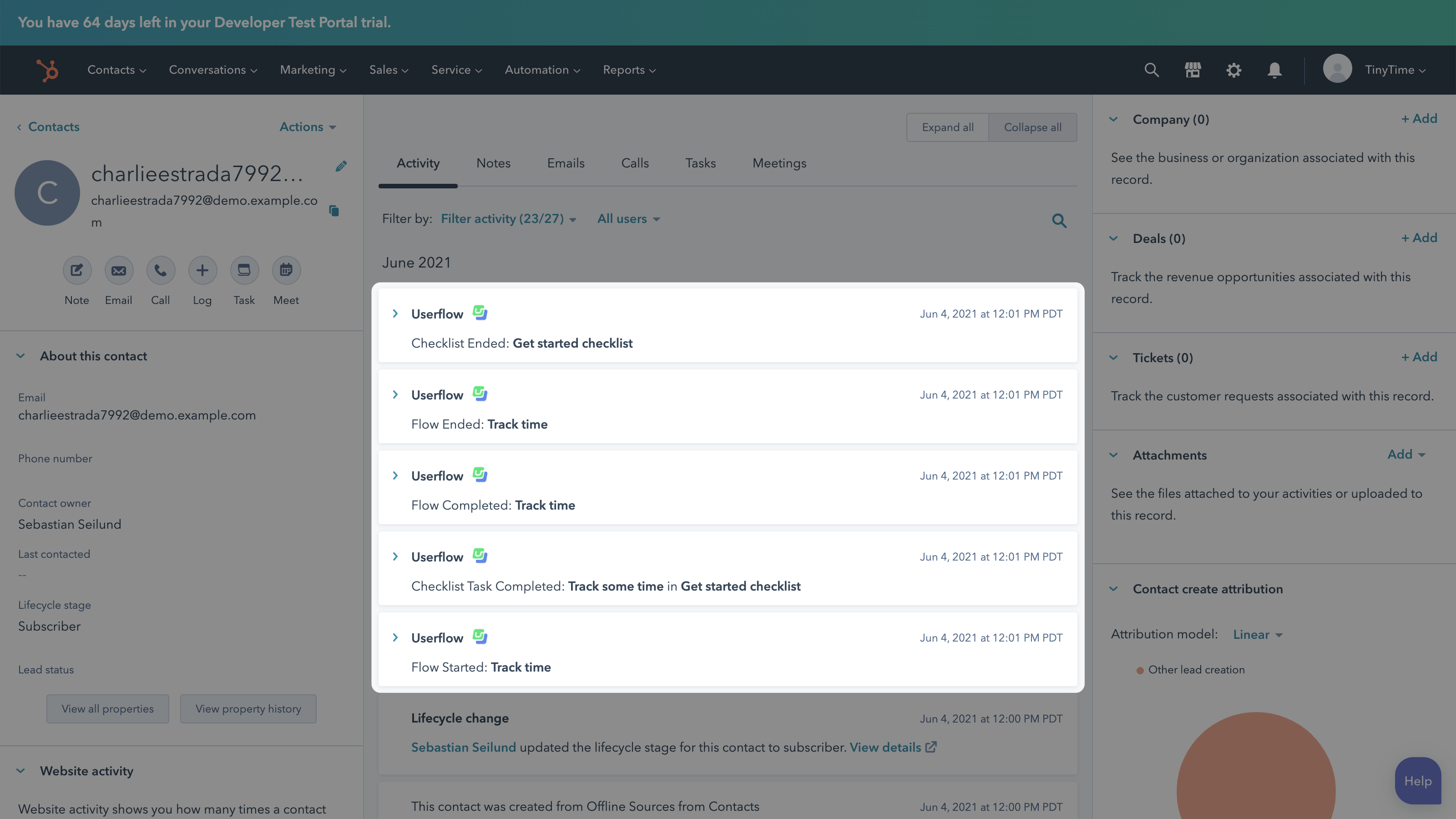1456x819 pixels.
Task: Collapse the About this contact section
Action: coord(21,355)
